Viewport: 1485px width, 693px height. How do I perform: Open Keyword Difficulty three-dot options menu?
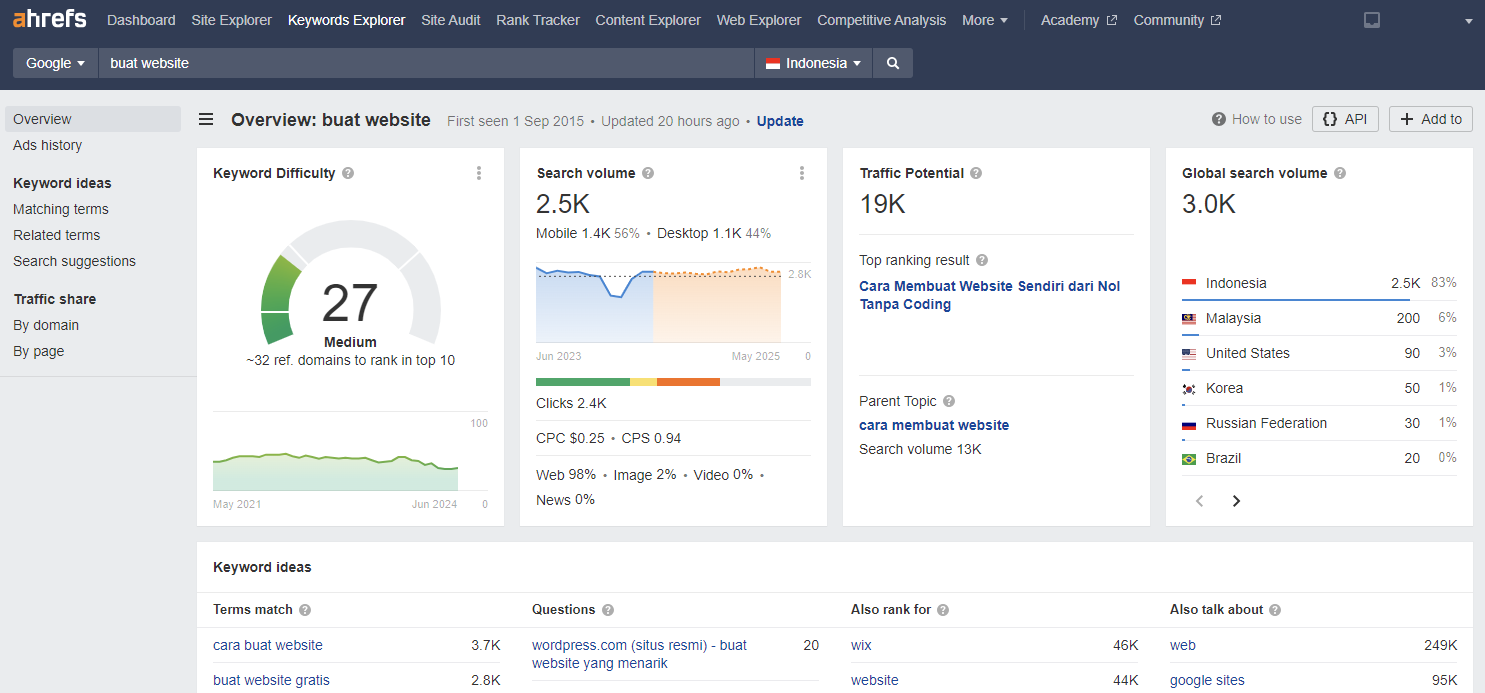(479, 173)
